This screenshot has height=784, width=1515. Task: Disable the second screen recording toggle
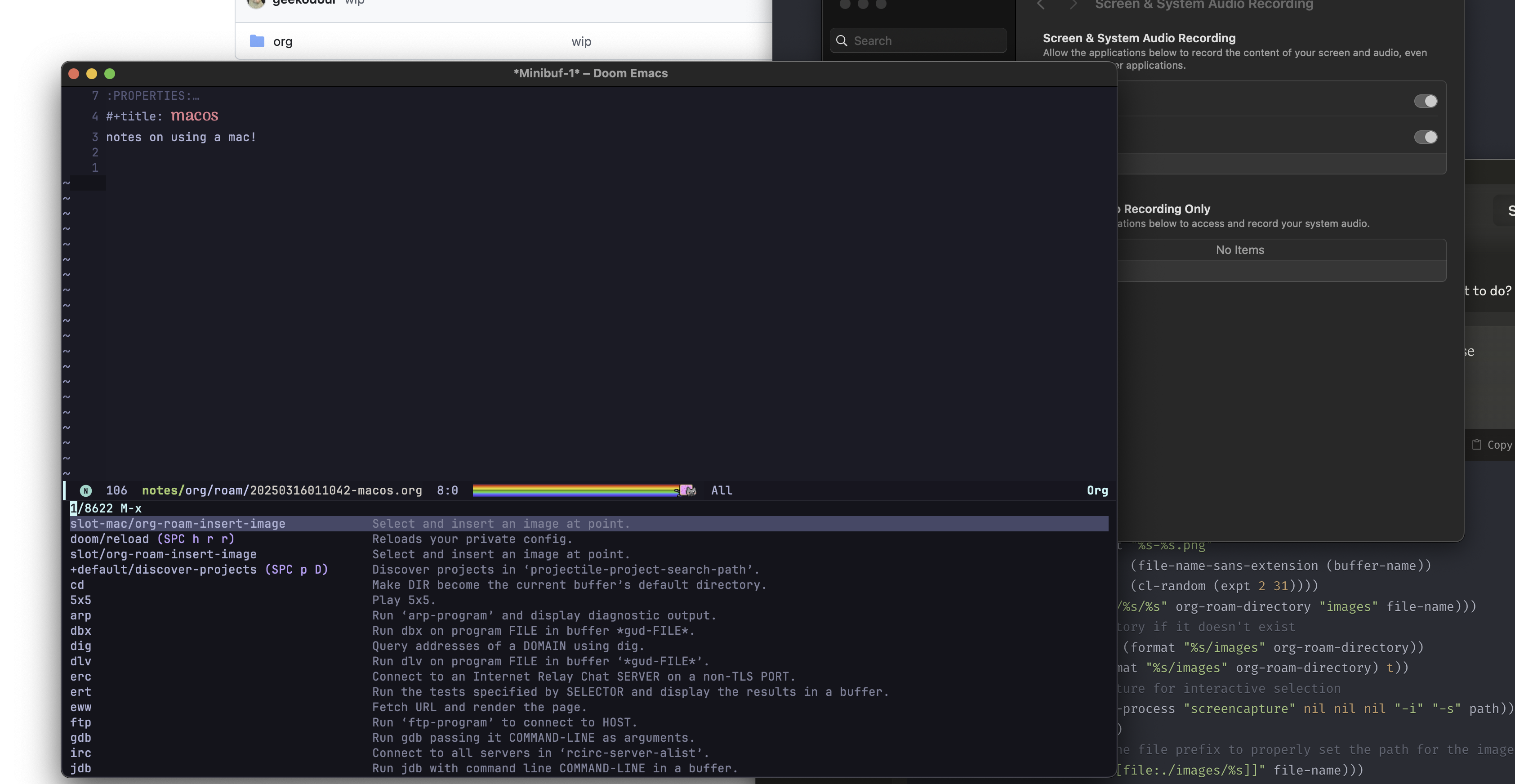click(x=1425, y=137)
